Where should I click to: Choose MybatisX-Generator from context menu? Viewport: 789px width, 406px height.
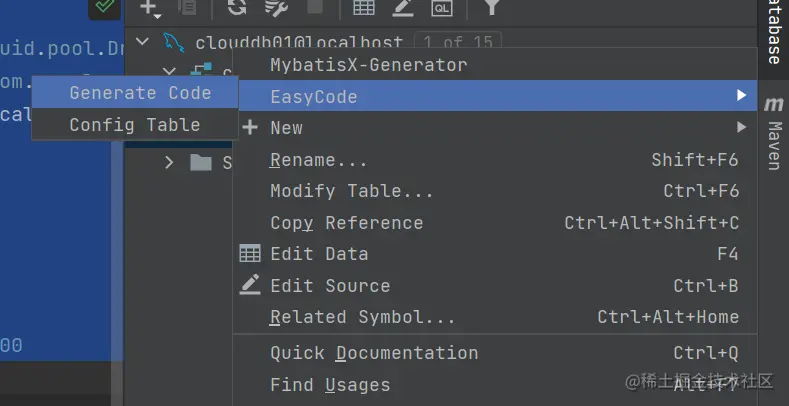[x=496, y=65]
